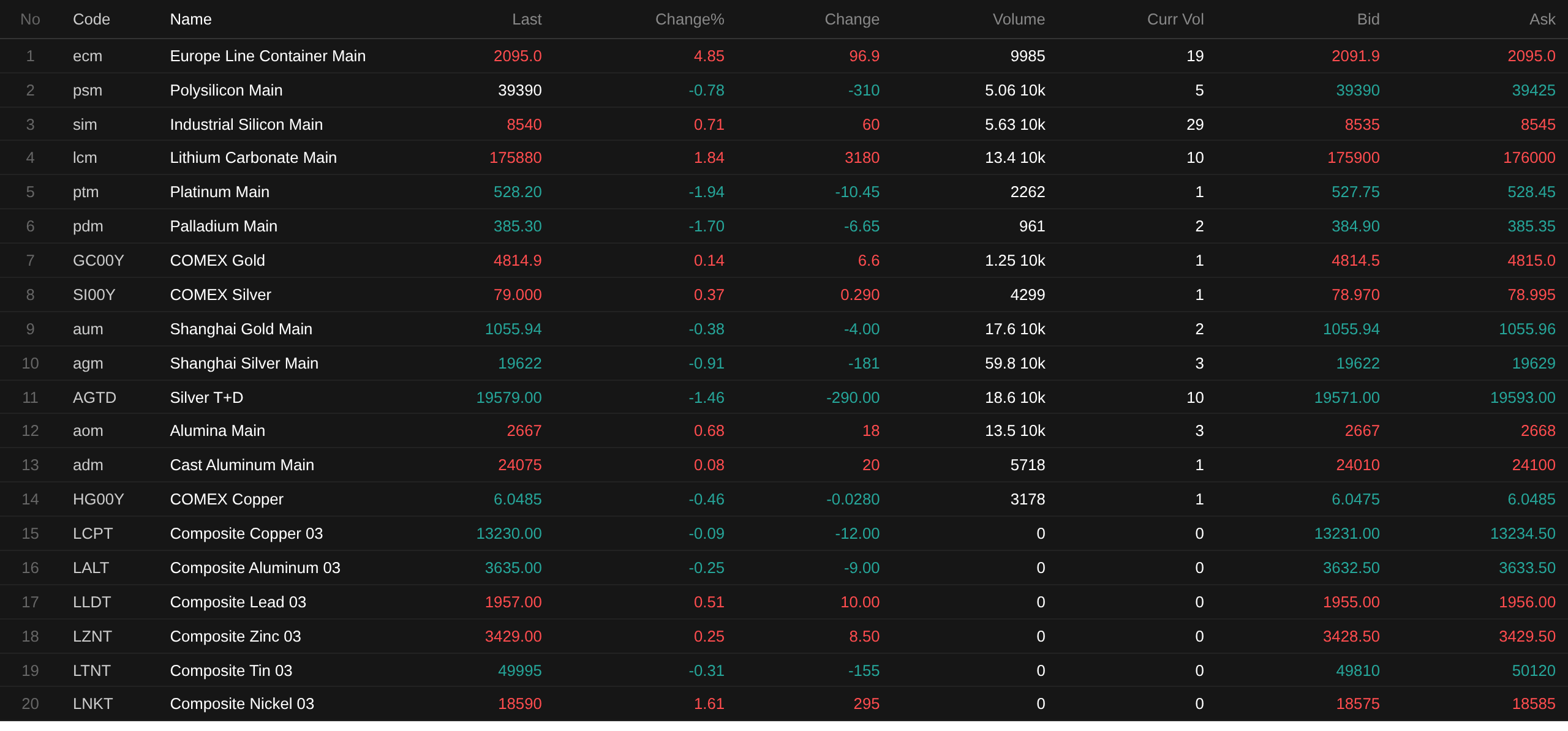Sort by the Last column header
Viewport: 1568px width, 731px height.
tap(526, 20)
